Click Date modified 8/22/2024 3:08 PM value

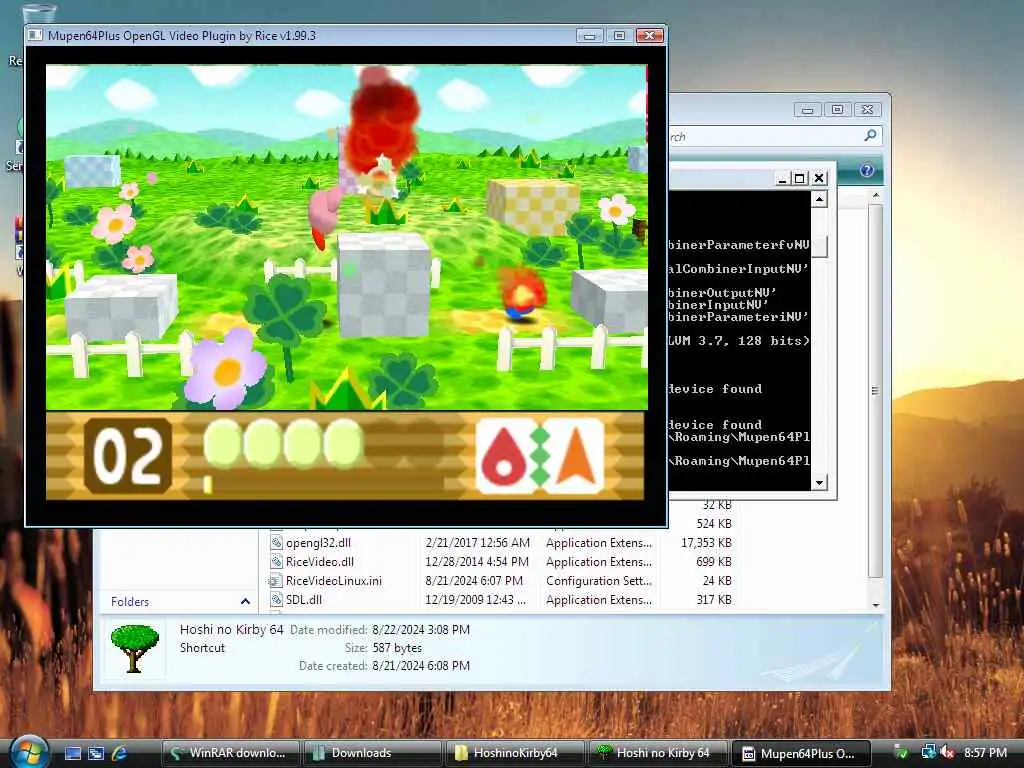click(x=421, y=630)
